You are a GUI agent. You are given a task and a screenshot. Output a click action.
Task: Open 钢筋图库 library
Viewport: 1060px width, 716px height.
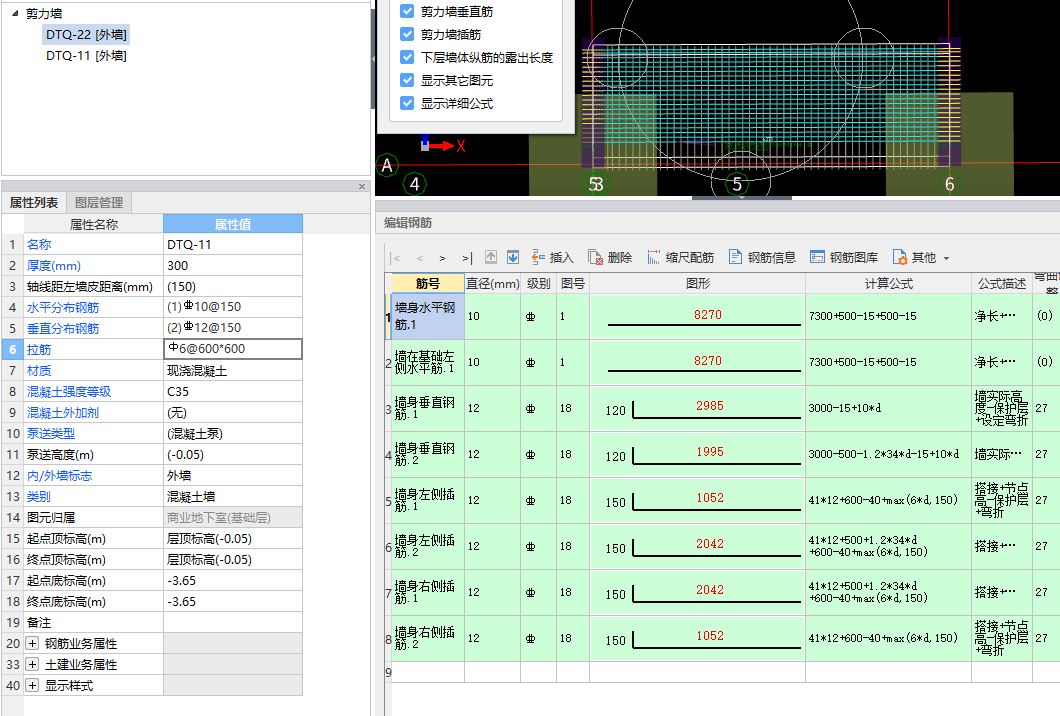pos(844,257)
